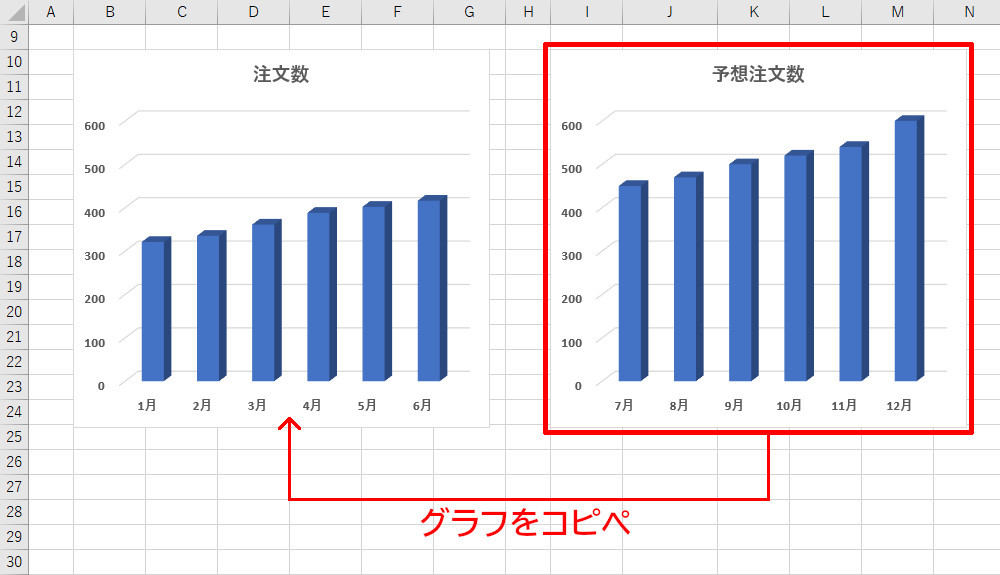
Task: Select the 6月 bar in 注文数 chart
Action: coord(432,289)
